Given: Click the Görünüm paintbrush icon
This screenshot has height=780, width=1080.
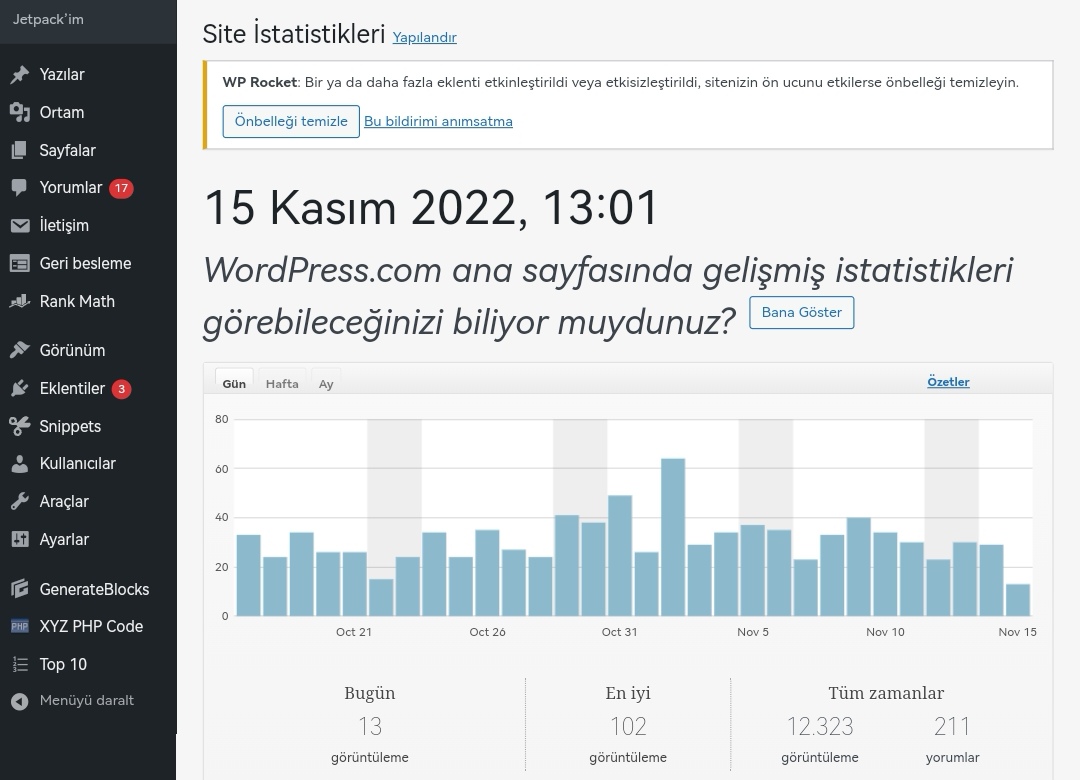Looking at the screenshot, I should click(20, 350).
